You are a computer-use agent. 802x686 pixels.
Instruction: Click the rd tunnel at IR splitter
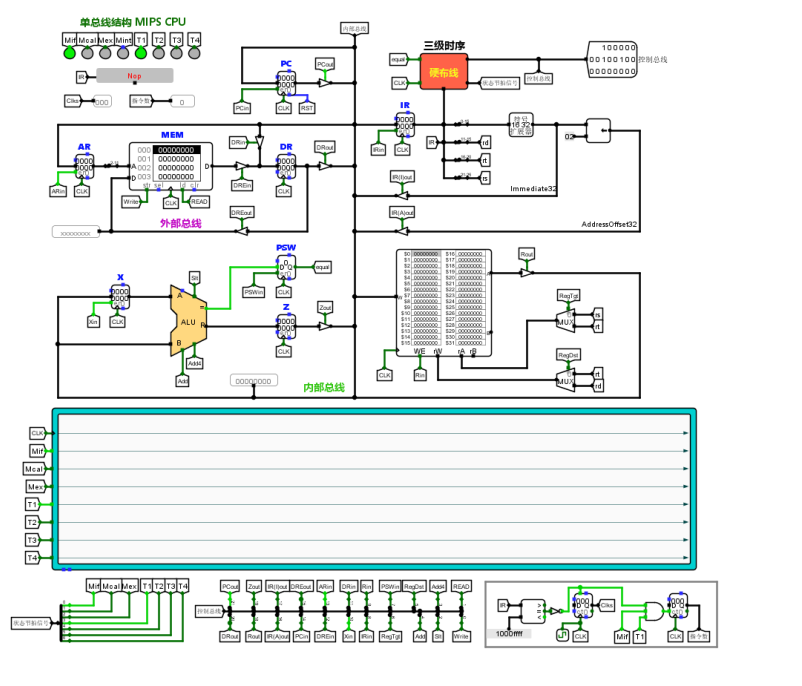(485, 143)
